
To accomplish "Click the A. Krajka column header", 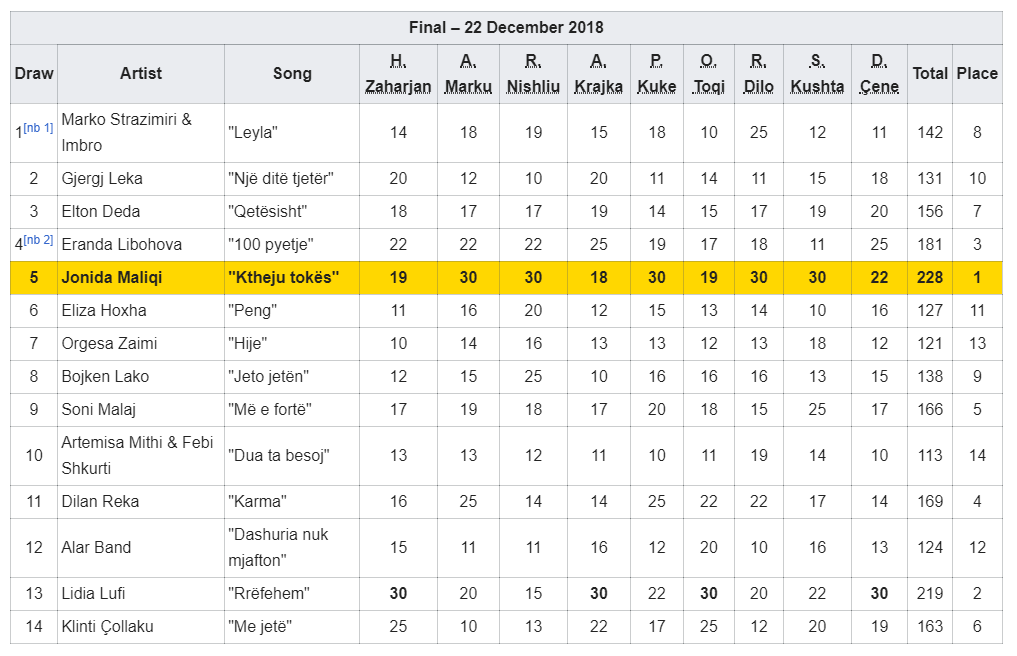I will [598, 74].
